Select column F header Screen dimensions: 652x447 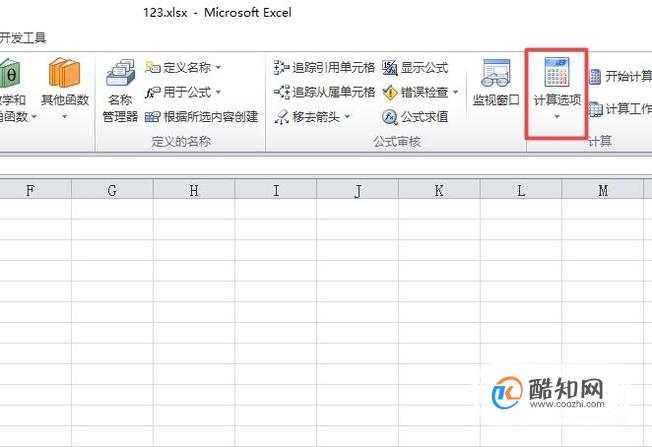(x=35, y=190)
